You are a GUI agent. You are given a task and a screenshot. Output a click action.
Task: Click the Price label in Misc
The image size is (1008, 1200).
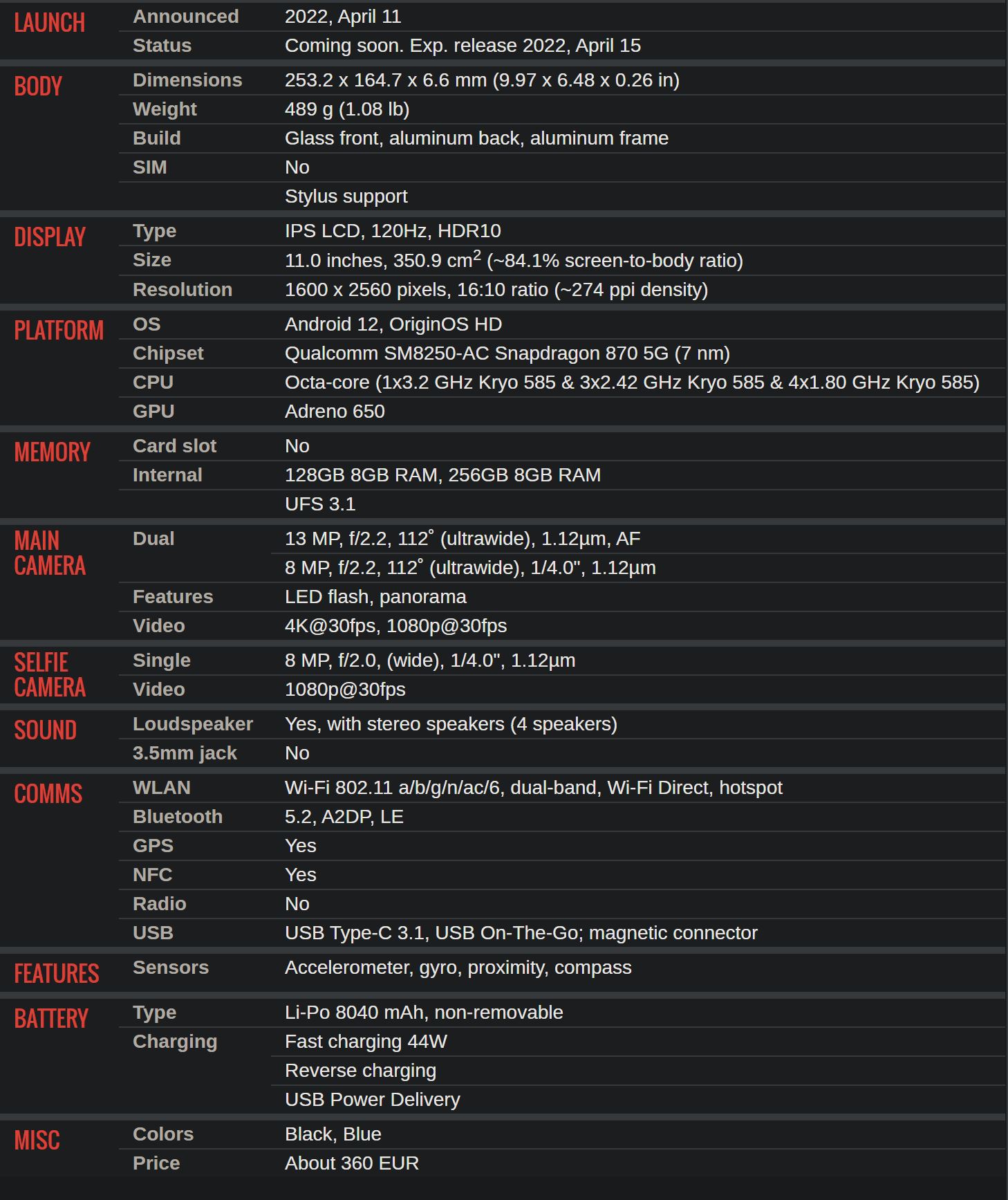[x=156, y=1163]
